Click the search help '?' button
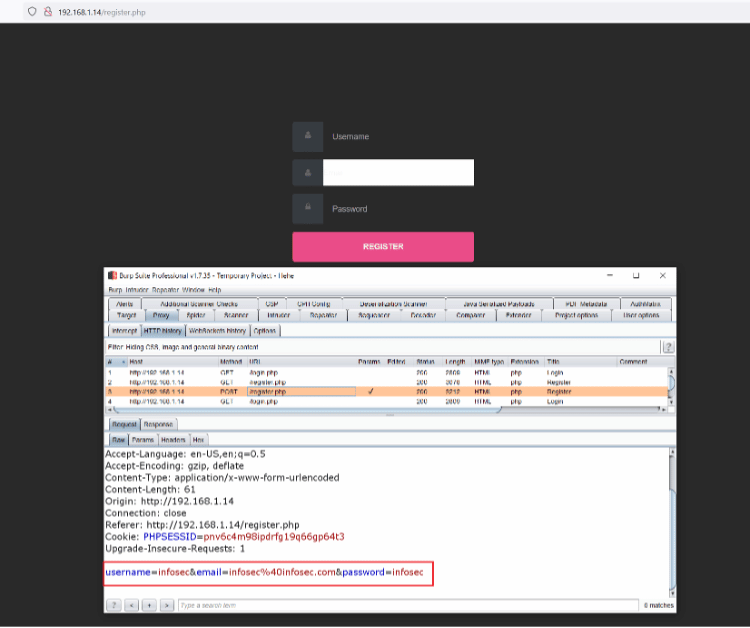The image size is (750, 628). [x=115, y=605]
